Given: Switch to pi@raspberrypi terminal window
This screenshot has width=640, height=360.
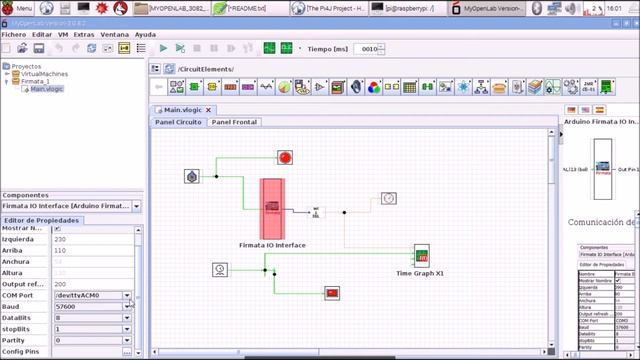Looking at the screenshot, I should tap(407, 8).
